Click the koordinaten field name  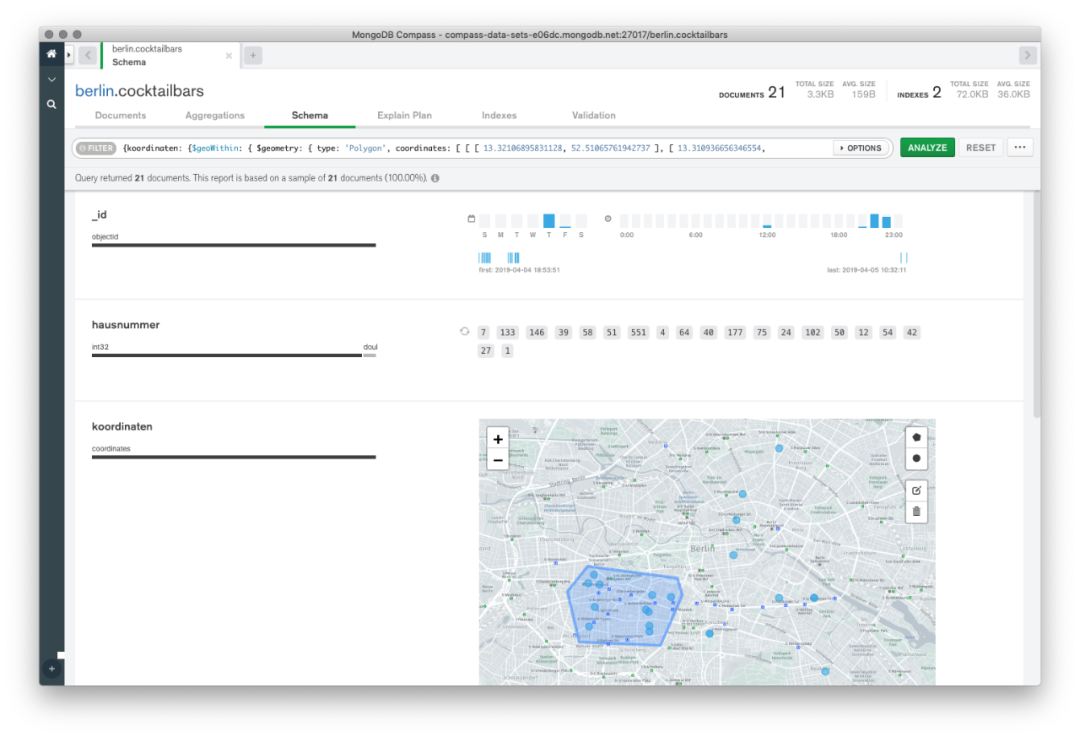tap(122, 426)
